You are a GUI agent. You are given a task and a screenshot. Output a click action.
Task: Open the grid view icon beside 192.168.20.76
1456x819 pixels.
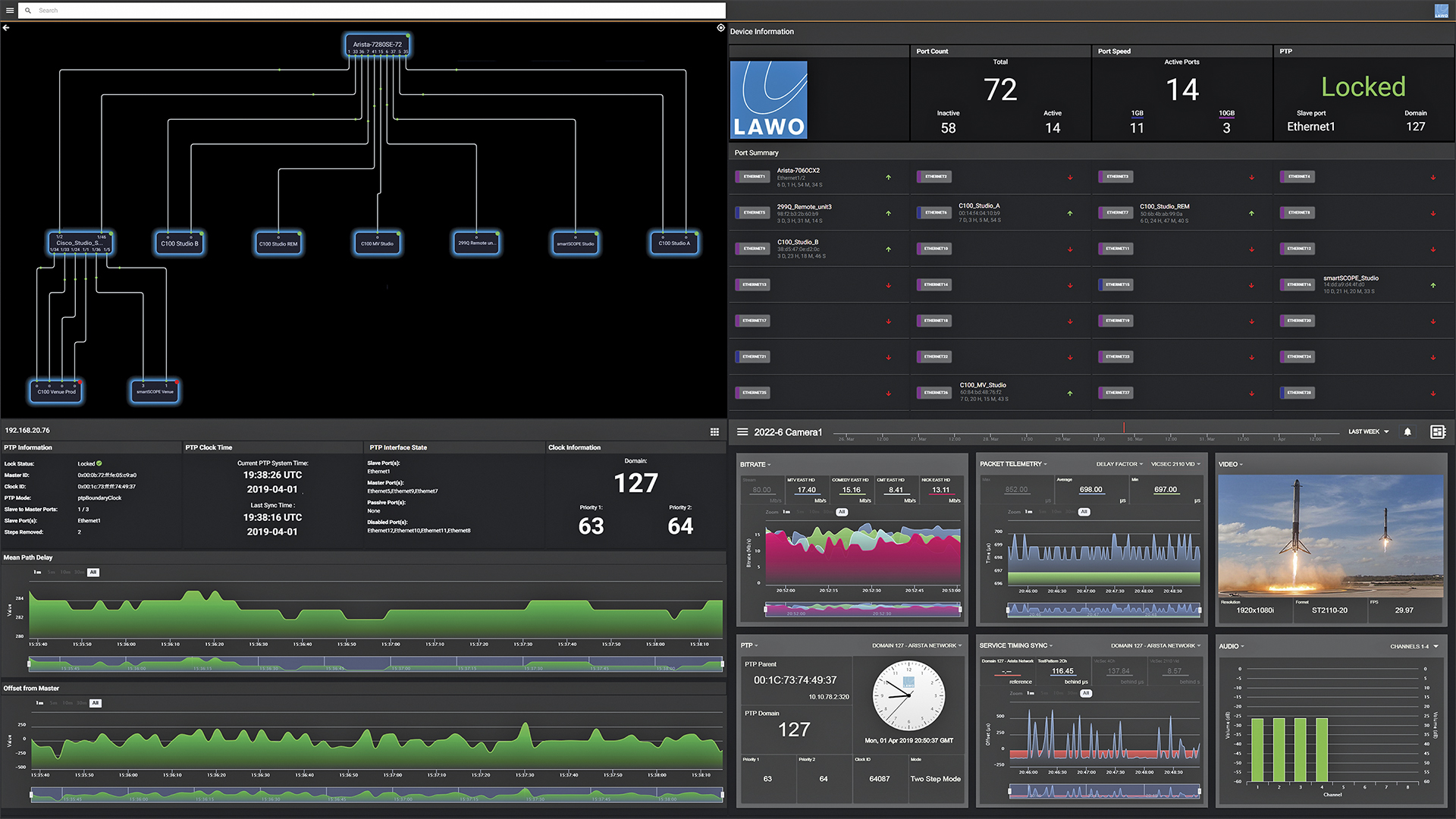click(x=714, y=431)
